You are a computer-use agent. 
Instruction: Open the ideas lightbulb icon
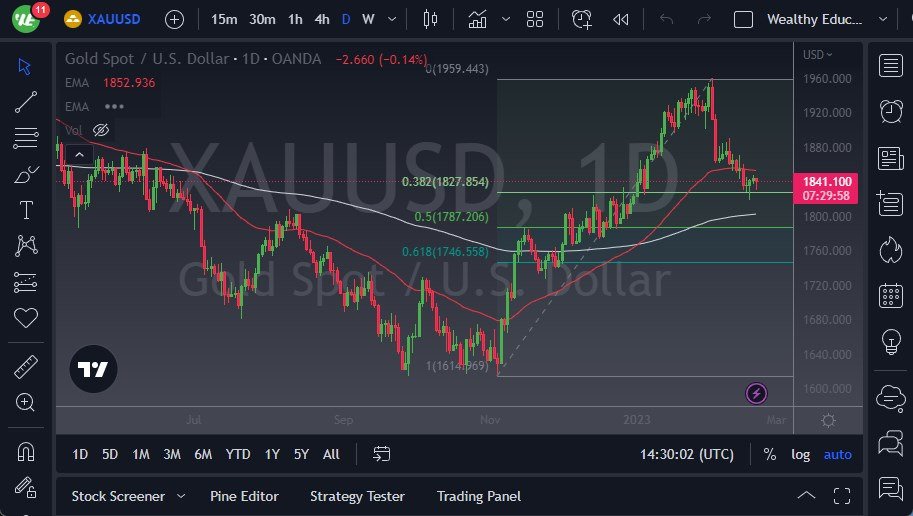click(x=891, y=341)
